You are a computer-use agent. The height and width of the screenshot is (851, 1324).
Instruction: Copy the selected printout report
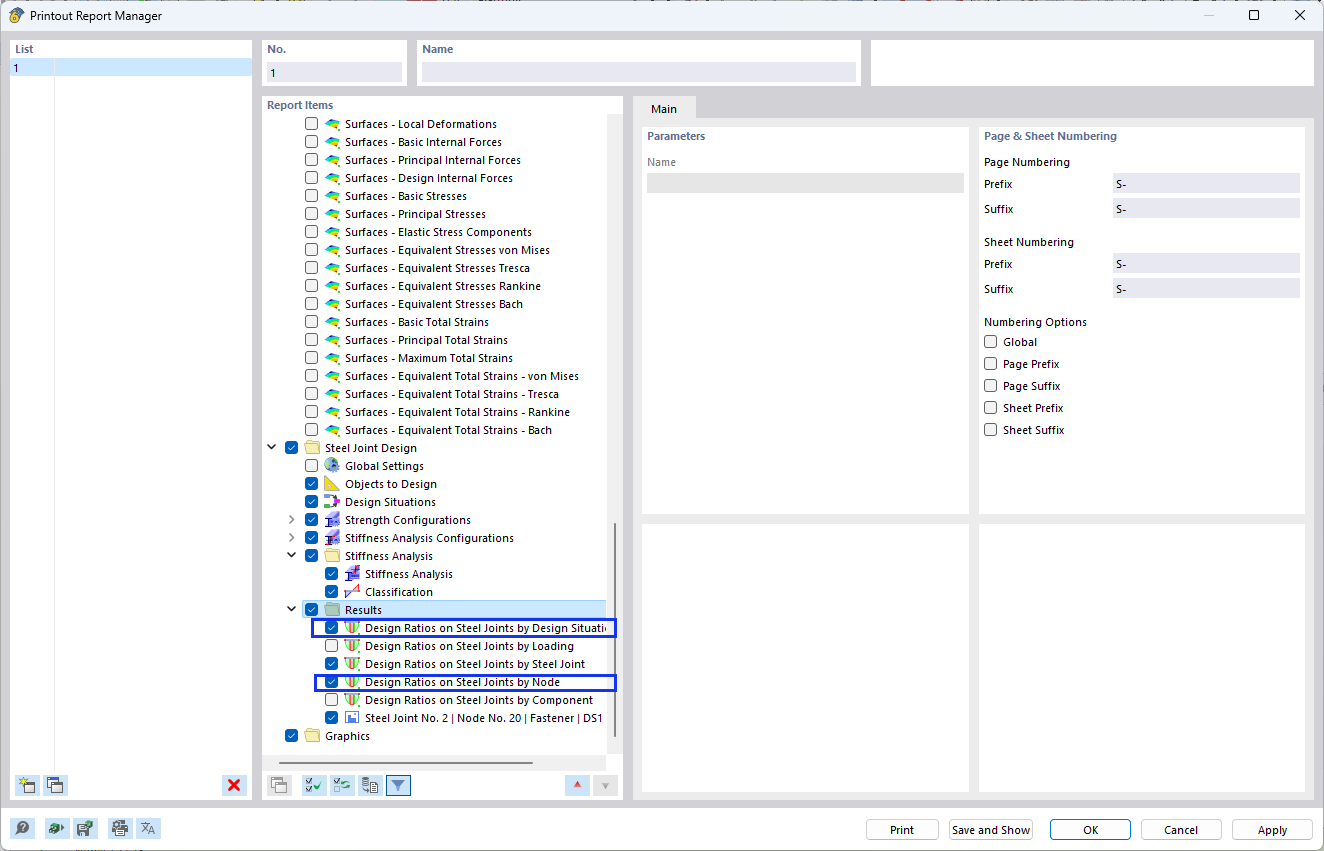56,785
